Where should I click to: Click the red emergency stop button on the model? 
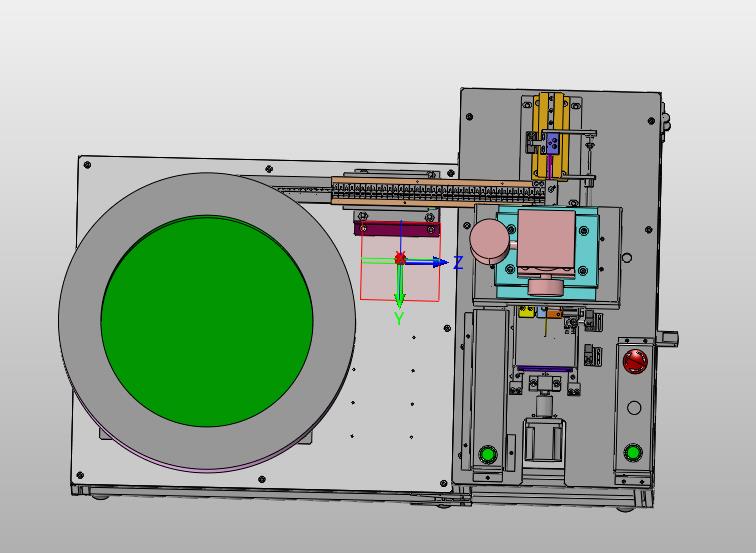click(635, 361)
